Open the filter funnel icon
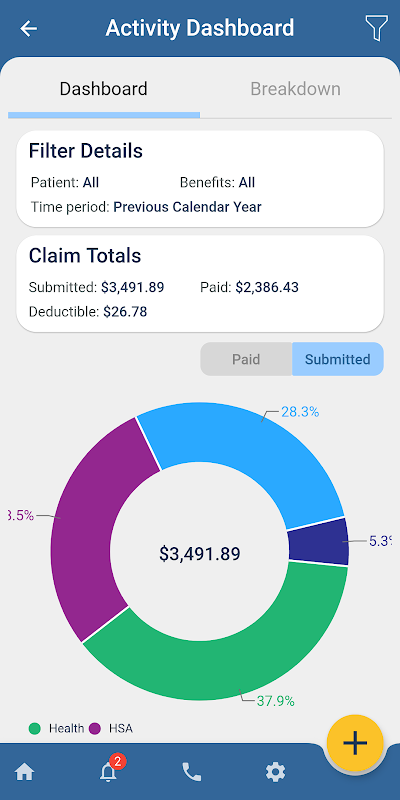 pyautogui.click(x=377, y=28)
